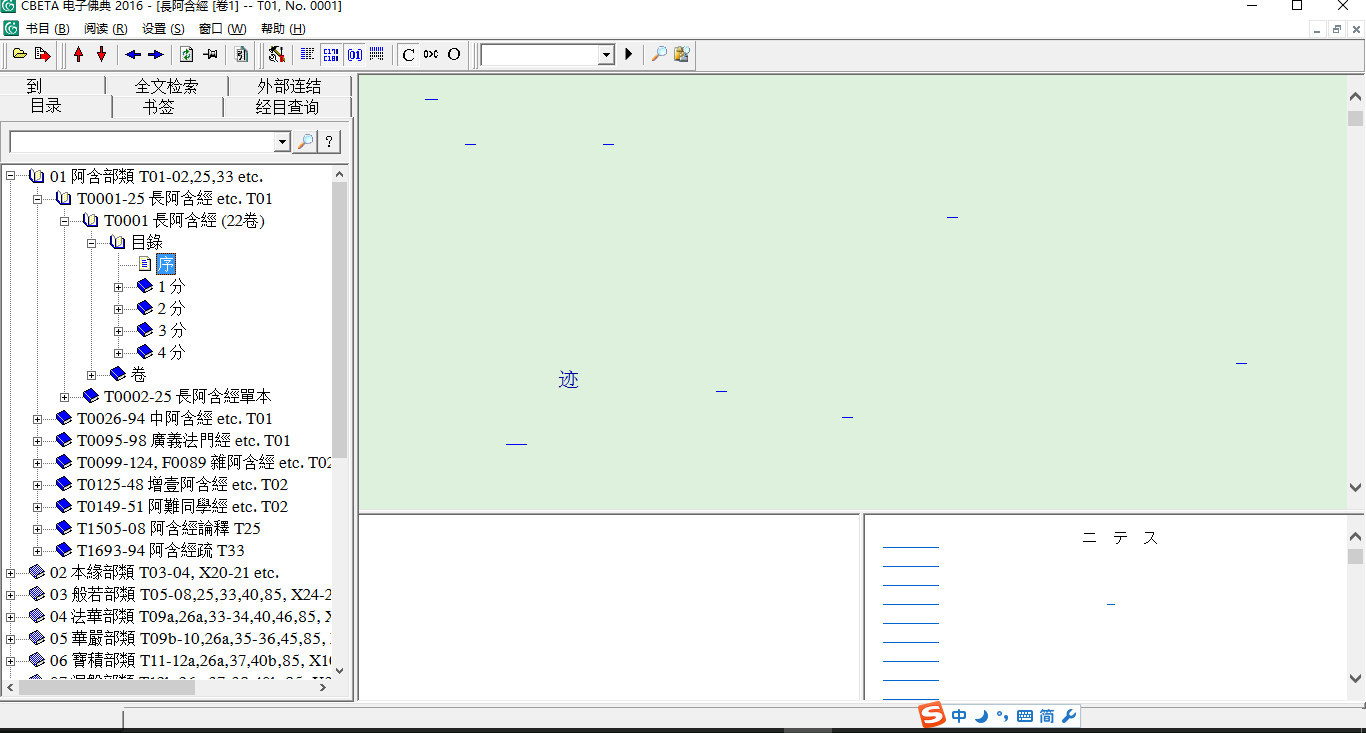Click inside the catalog search input field
Image resolution: width=1366 pixels, height=733 pixels.
coord(140,142)
